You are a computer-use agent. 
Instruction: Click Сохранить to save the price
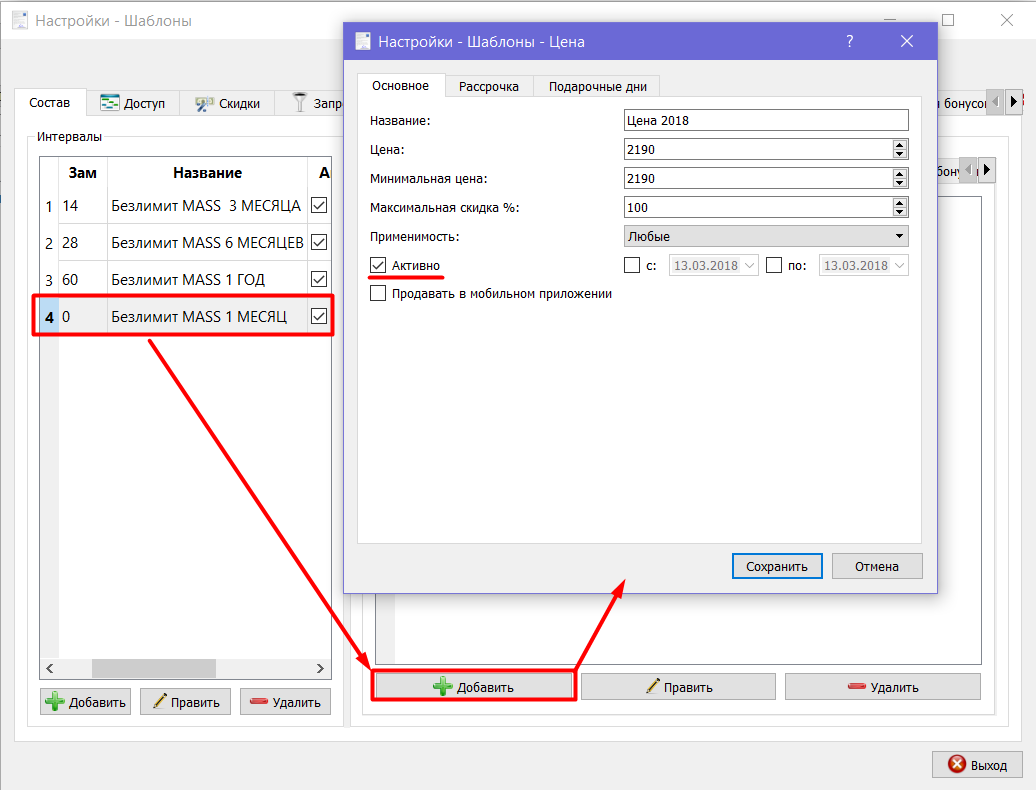(x=777, y=566)
